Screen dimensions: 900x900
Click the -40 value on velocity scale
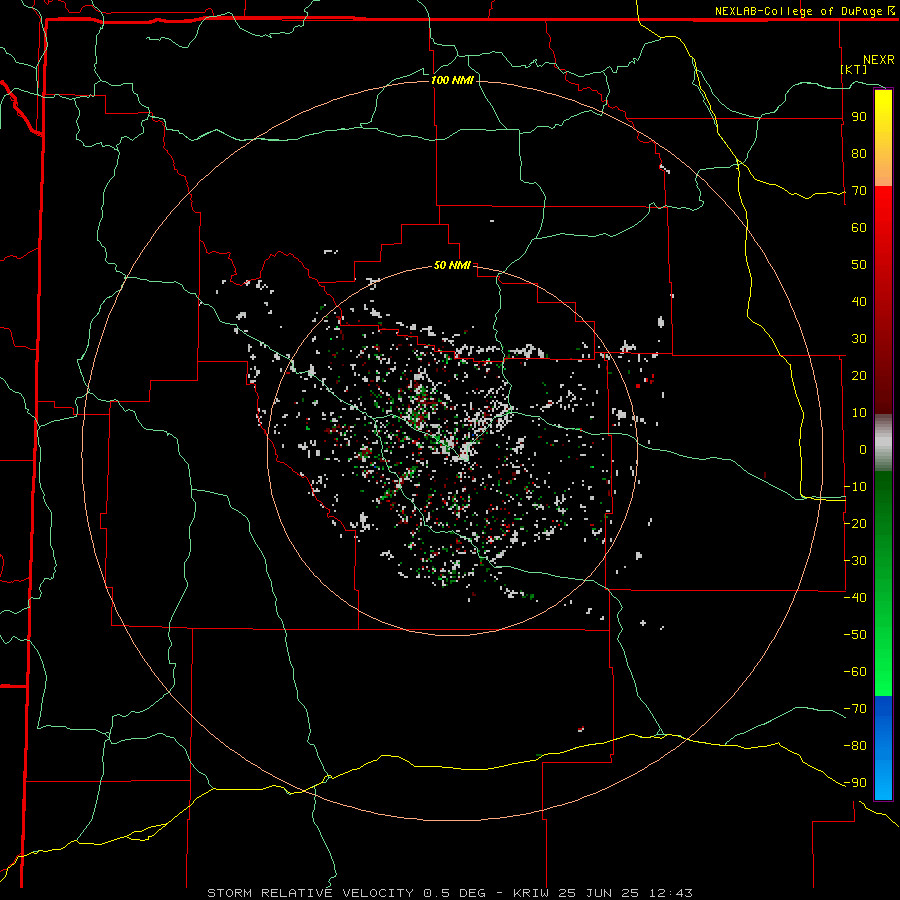pyautogui.click(x=855, y=598)
